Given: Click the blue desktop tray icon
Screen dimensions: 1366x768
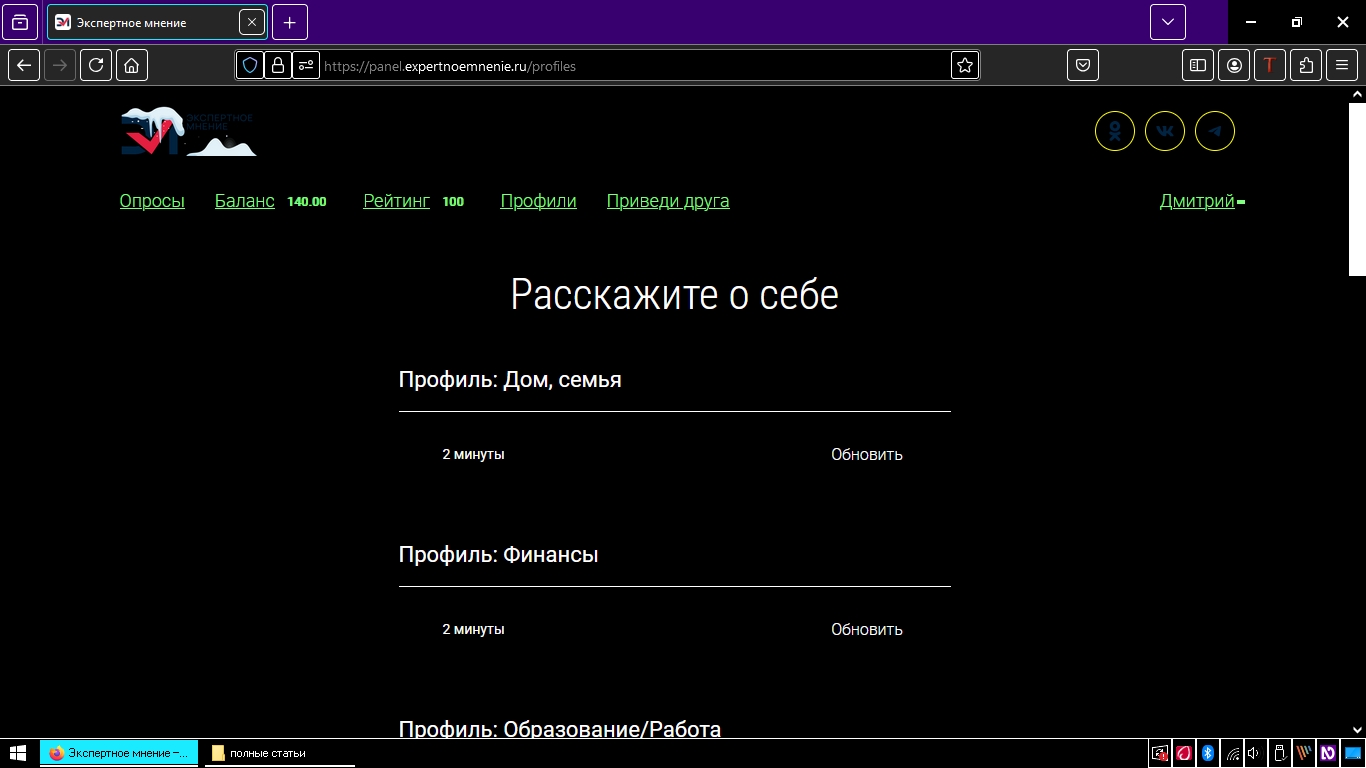Looking at the screenshot, I should coord(1352,753).
